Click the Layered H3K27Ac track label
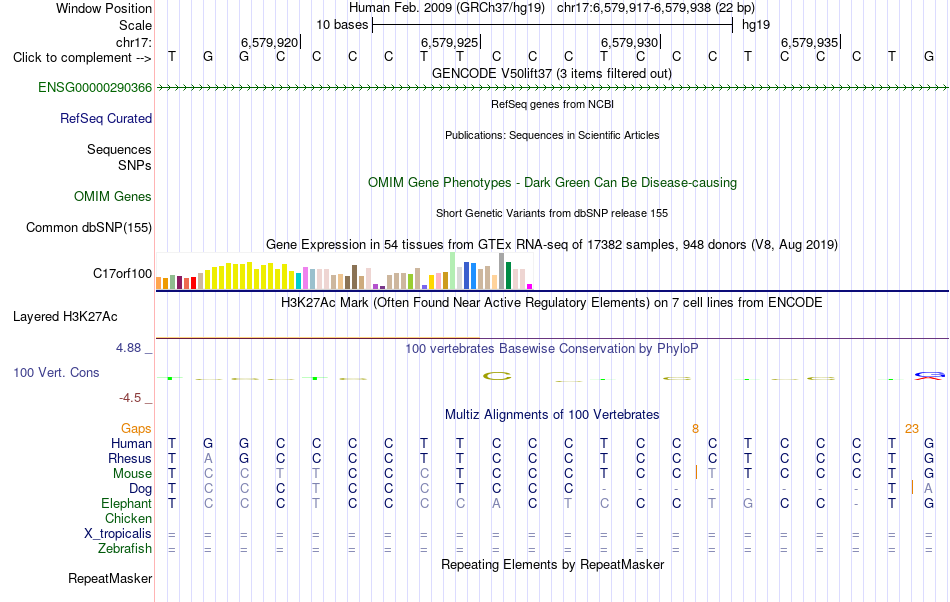This screenshot has width=950, height=602. (x=65, y=317)
